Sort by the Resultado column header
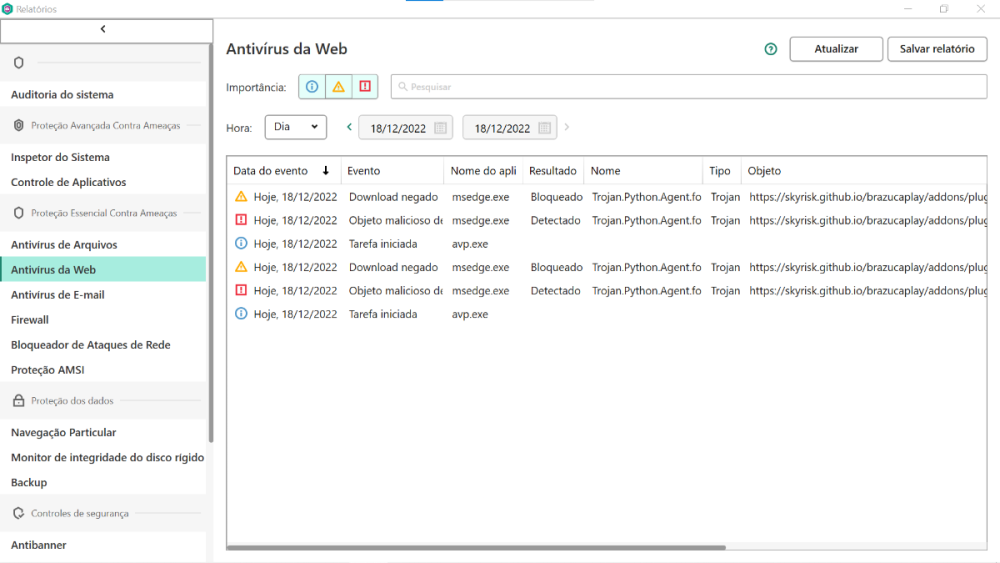This screenshot has width=1000, height=563. point(552,171)
